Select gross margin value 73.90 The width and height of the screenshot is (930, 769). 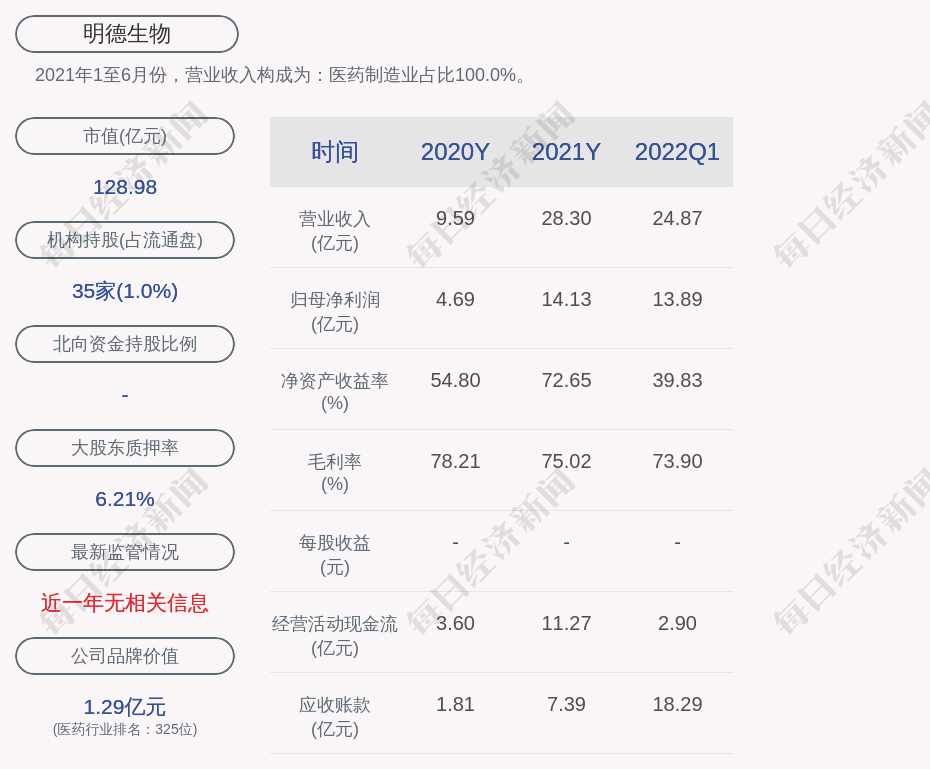(x=677, y=461)
